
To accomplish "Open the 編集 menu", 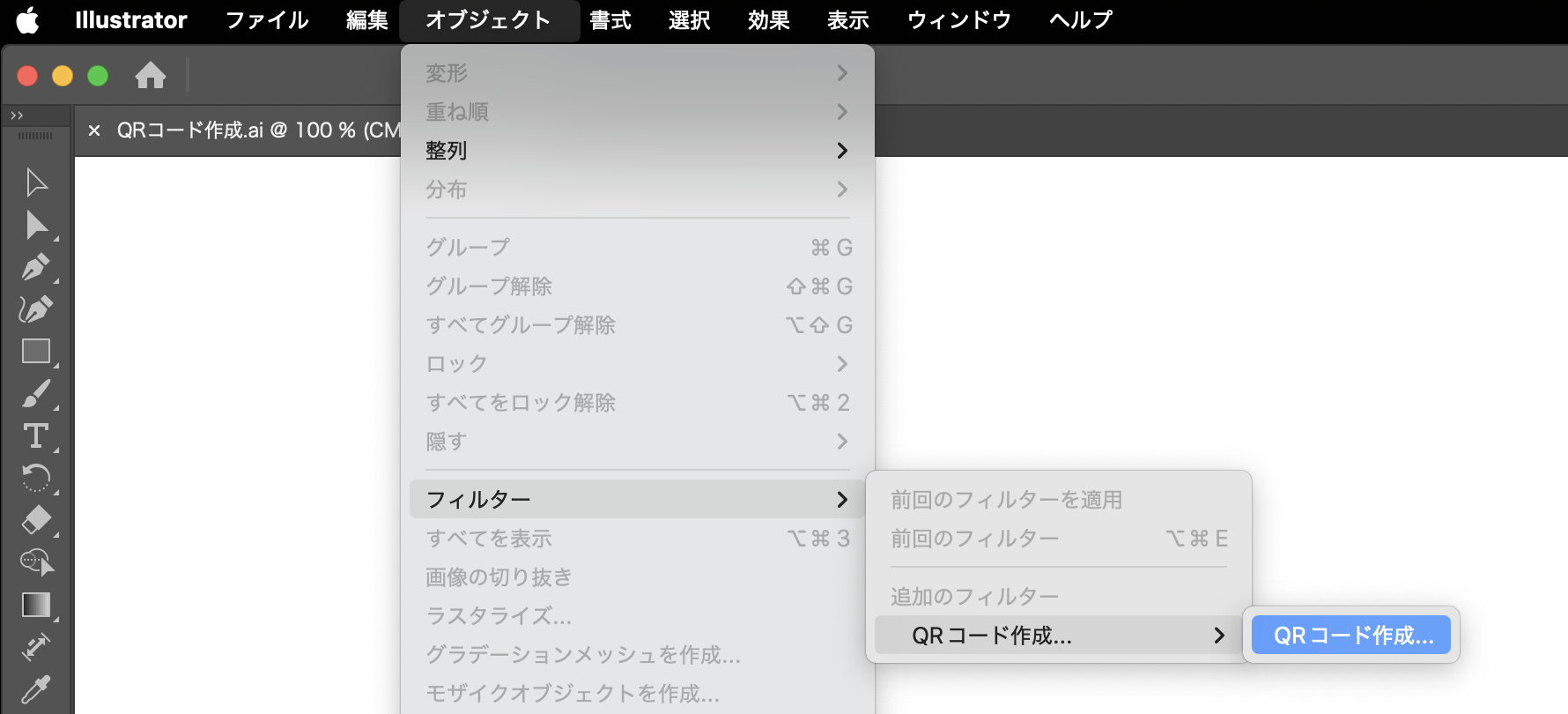I will pyautogui.click(x=367, y=19).
